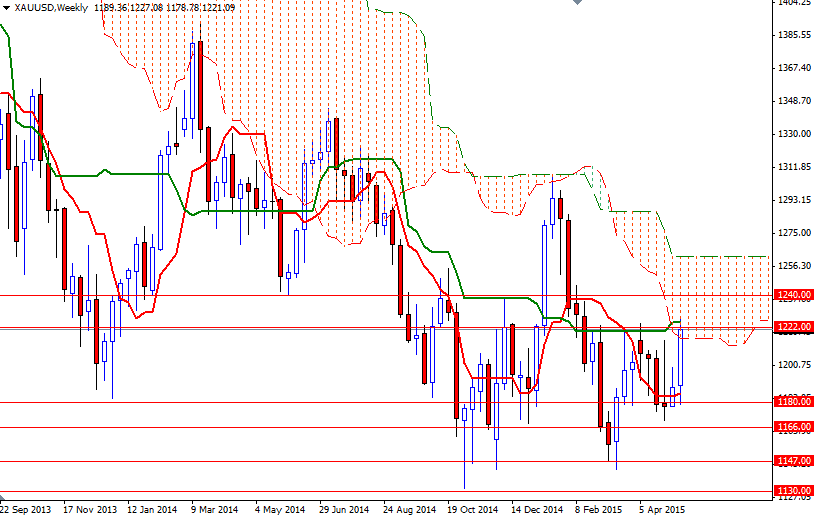Click the 8 Feb 2015 date label

click(598, 509)
